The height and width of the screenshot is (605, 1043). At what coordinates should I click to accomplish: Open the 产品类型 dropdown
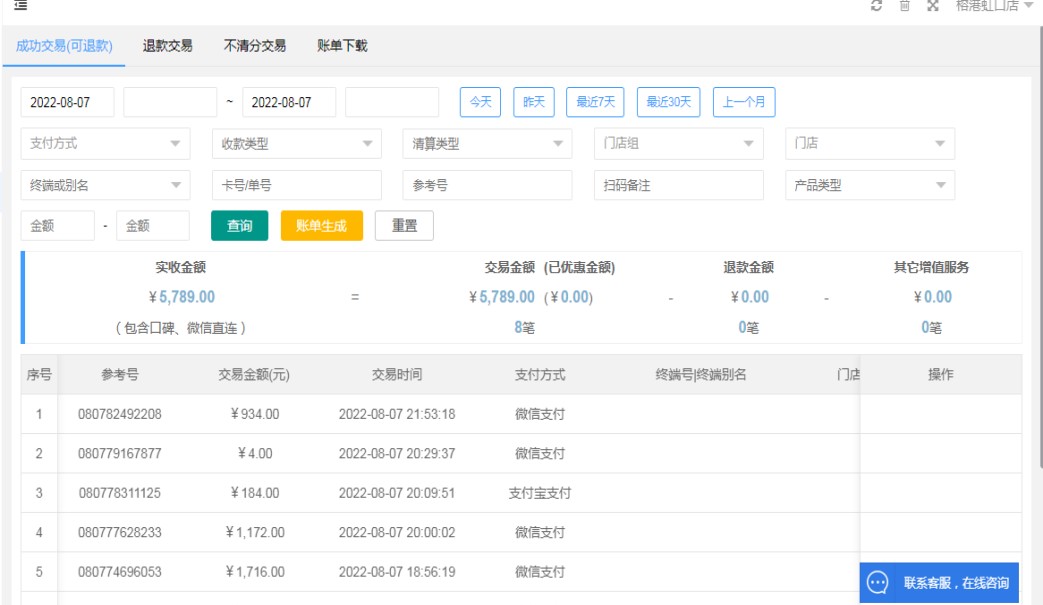point(869,185)
